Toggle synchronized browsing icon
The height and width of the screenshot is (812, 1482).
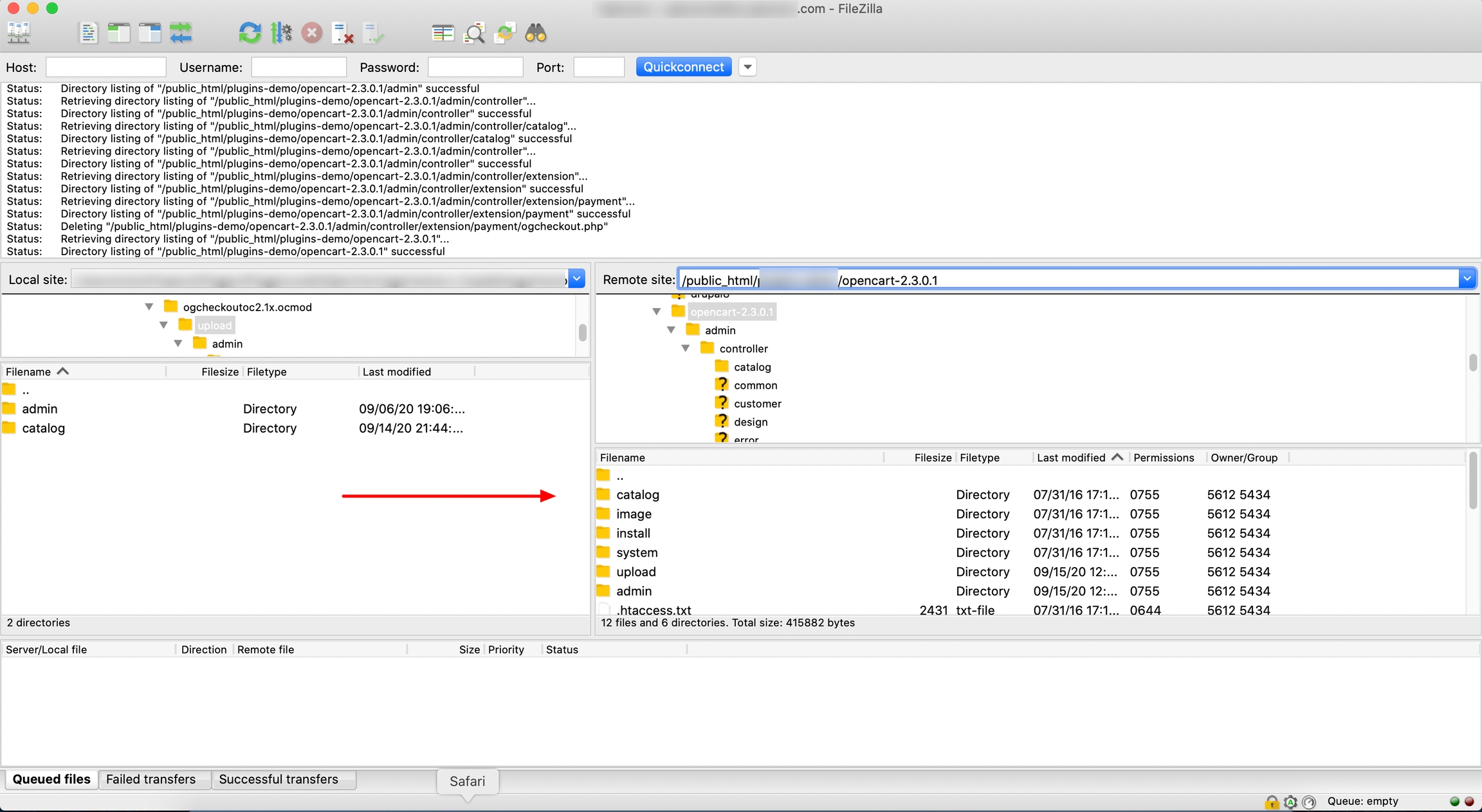505,33
